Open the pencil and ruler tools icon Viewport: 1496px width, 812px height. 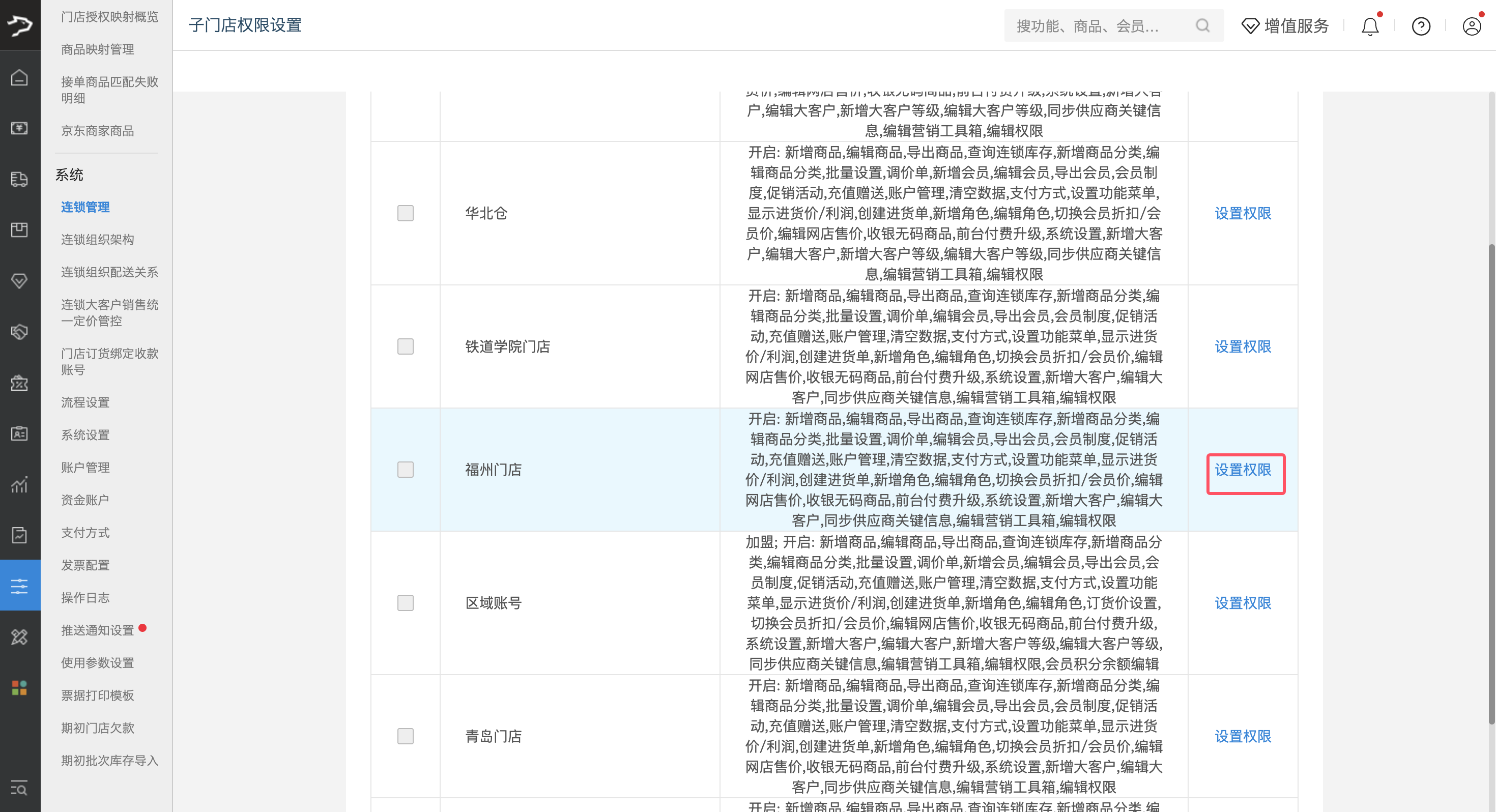click(x=20, y=637)
